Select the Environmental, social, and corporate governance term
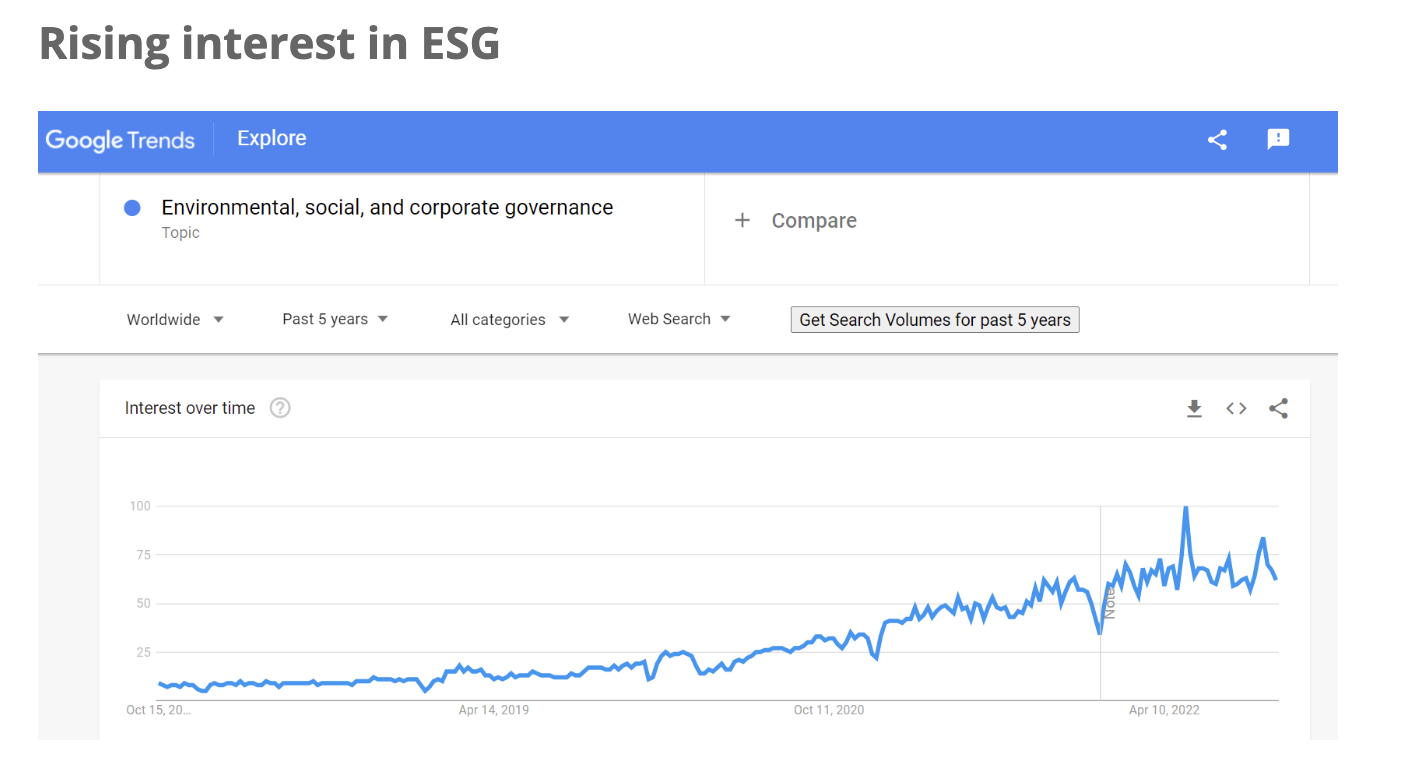The image size is (1418, 764). click(x=387, y=208)
